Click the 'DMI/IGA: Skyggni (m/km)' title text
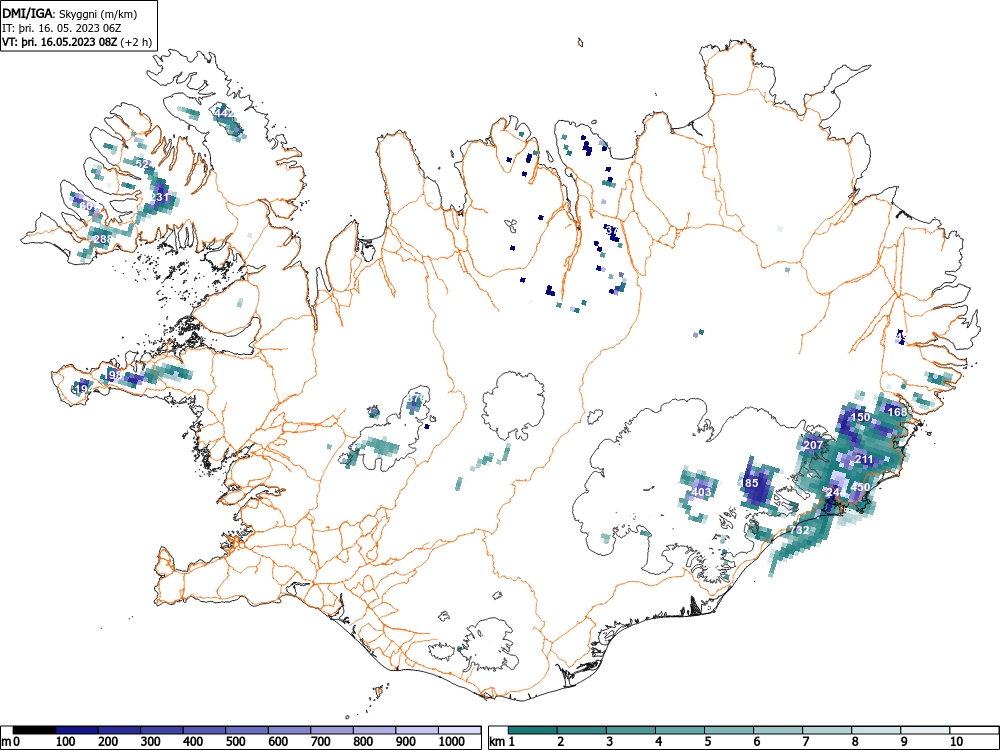This screenshot has width=1000, height=750. (x=70, y=13)
